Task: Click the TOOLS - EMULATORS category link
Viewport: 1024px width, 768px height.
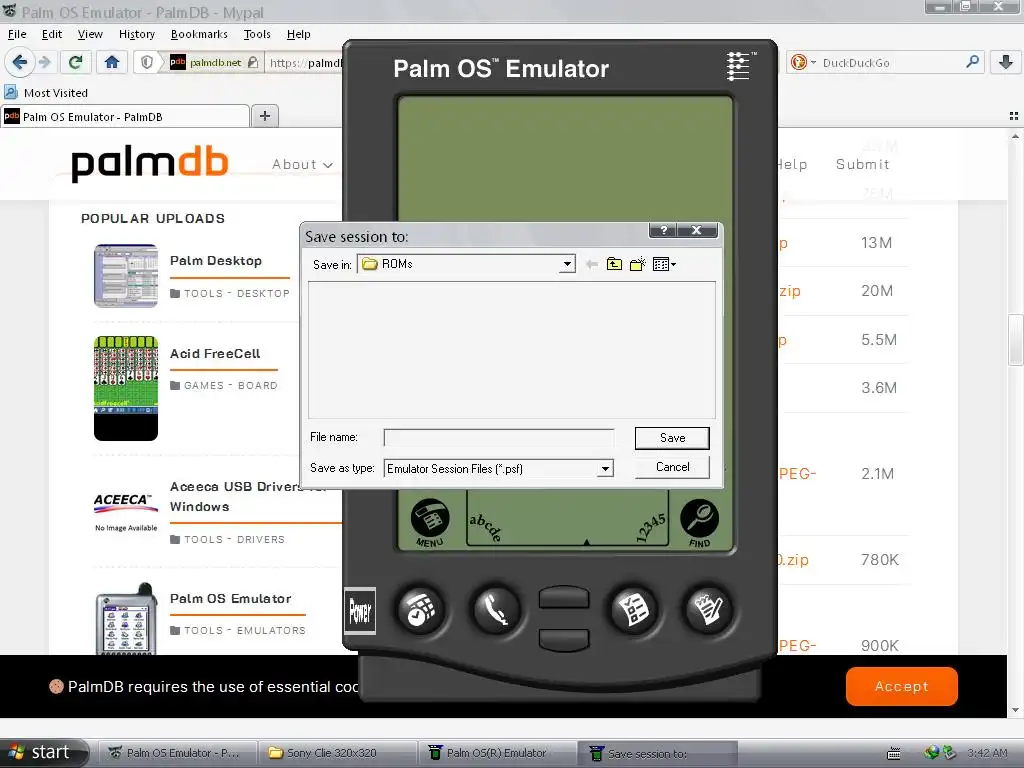Action: [245, 630]
